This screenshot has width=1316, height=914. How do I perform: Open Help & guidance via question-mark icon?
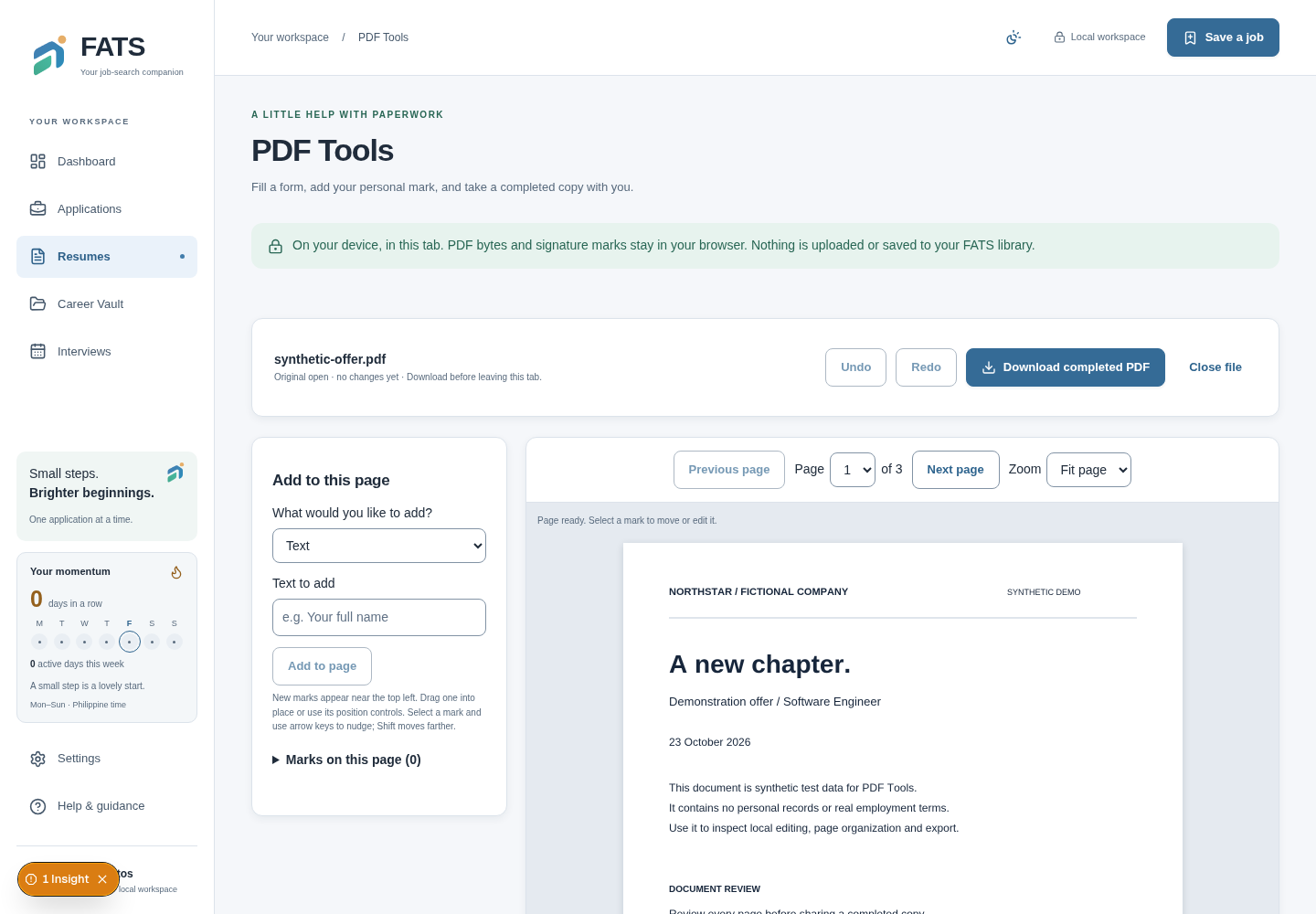click(x=37, y=806)
